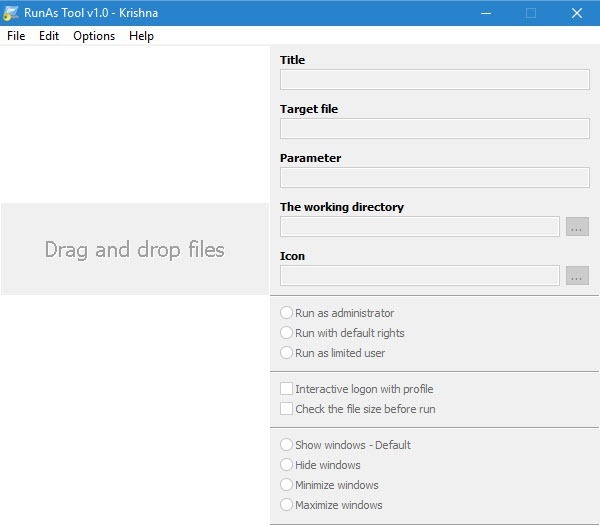Minimize the RunAs Tool window

(486, 13)
